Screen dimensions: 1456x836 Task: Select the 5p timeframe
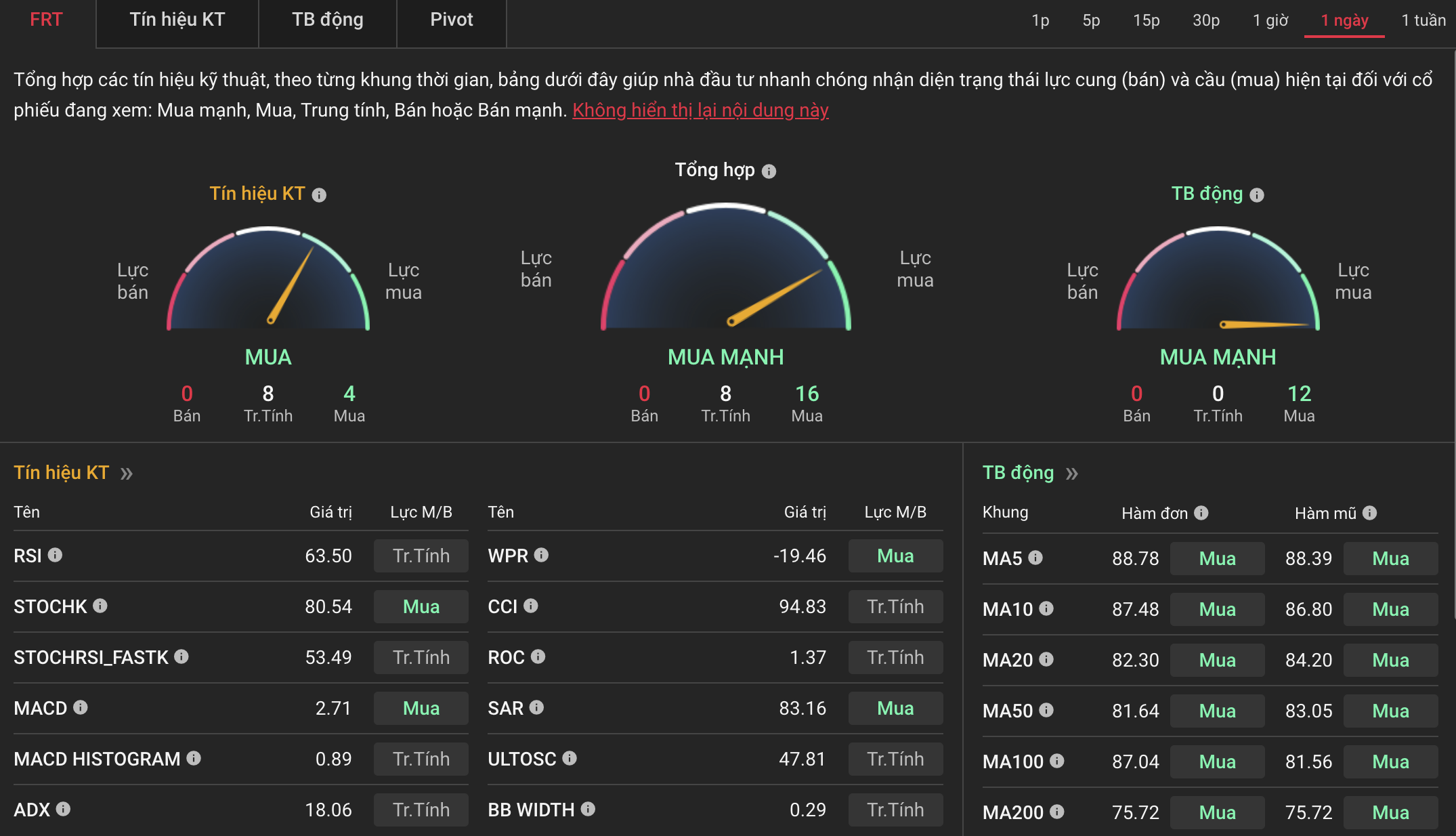(x=1091, y=20)
